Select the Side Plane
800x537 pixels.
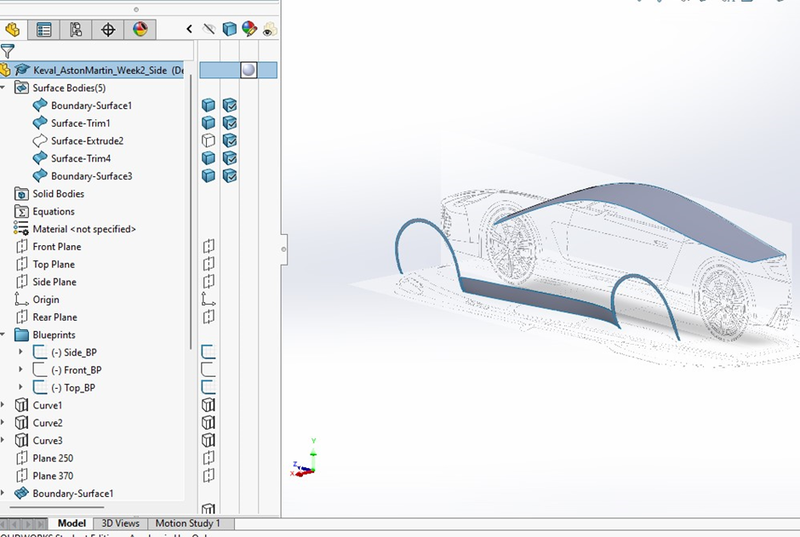(x=54, y=282)
